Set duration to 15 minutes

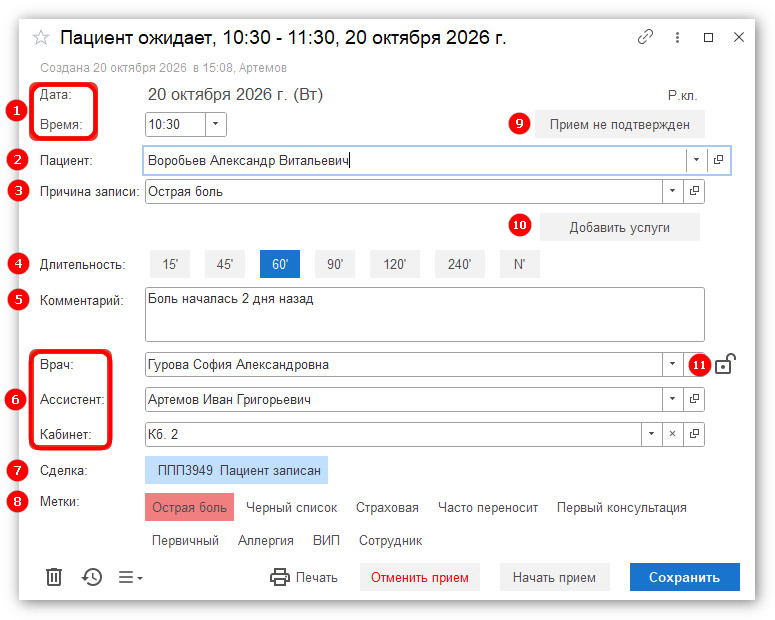[170, 264]
